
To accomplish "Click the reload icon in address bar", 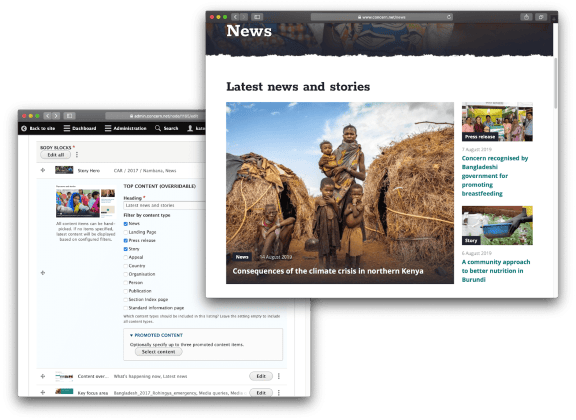I will [449, 17].
